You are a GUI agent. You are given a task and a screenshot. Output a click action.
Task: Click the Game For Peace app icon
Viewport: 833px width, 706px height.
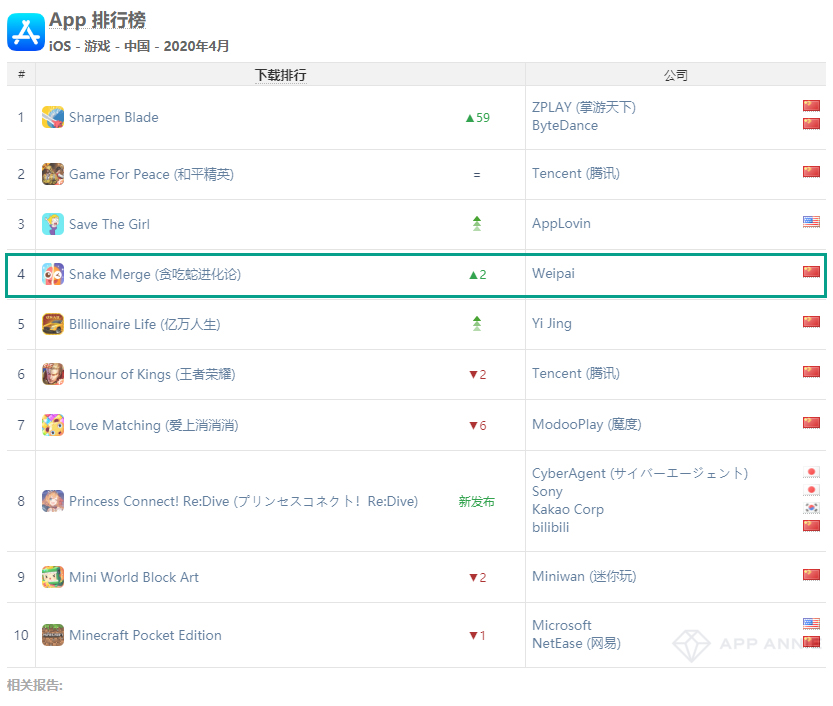click(53, 174)
